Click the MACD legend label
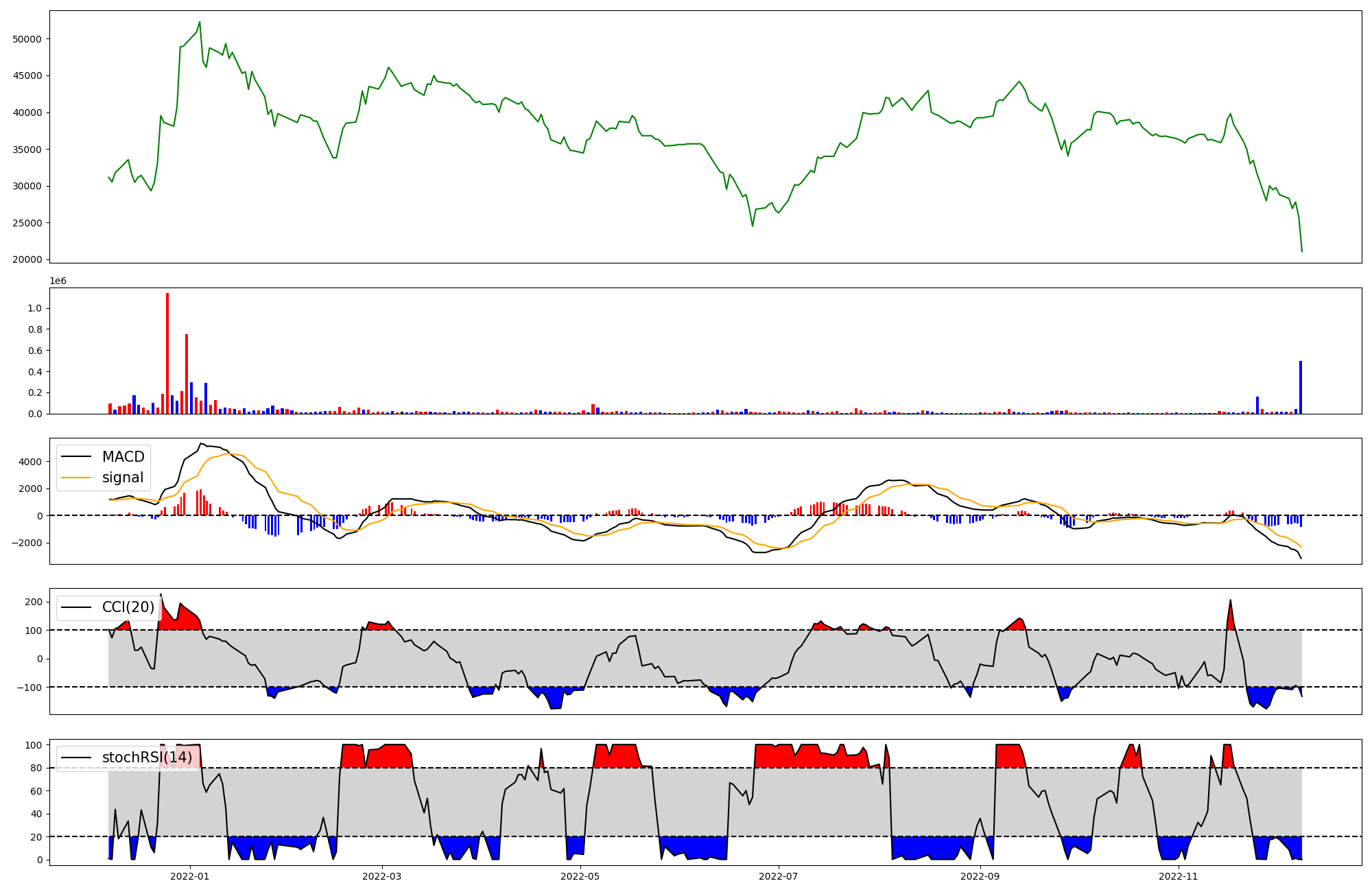 click(123, 457)
